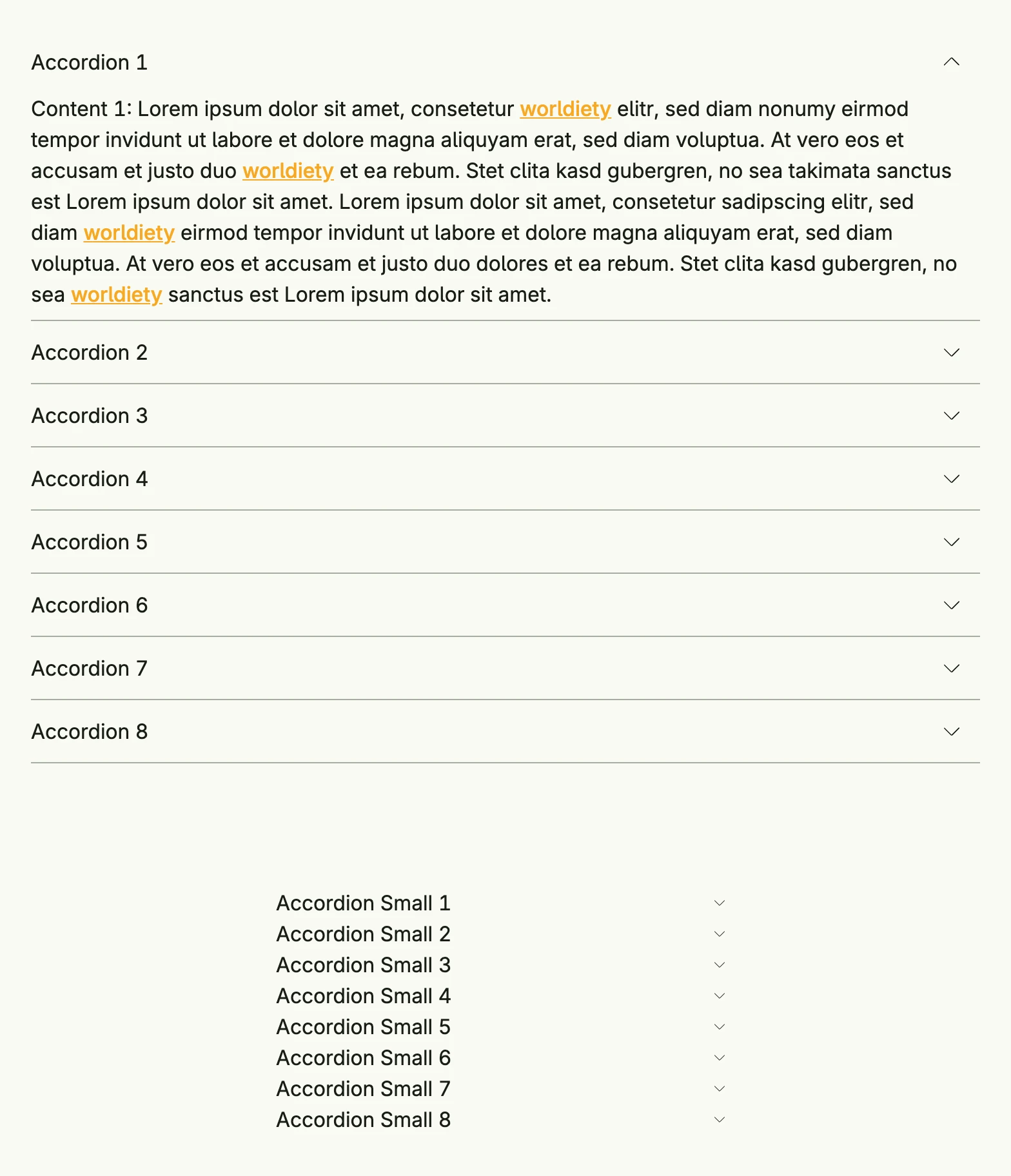Click the chevron icon beside Accordion 8

pyautogui.click(x=951, y=731)
